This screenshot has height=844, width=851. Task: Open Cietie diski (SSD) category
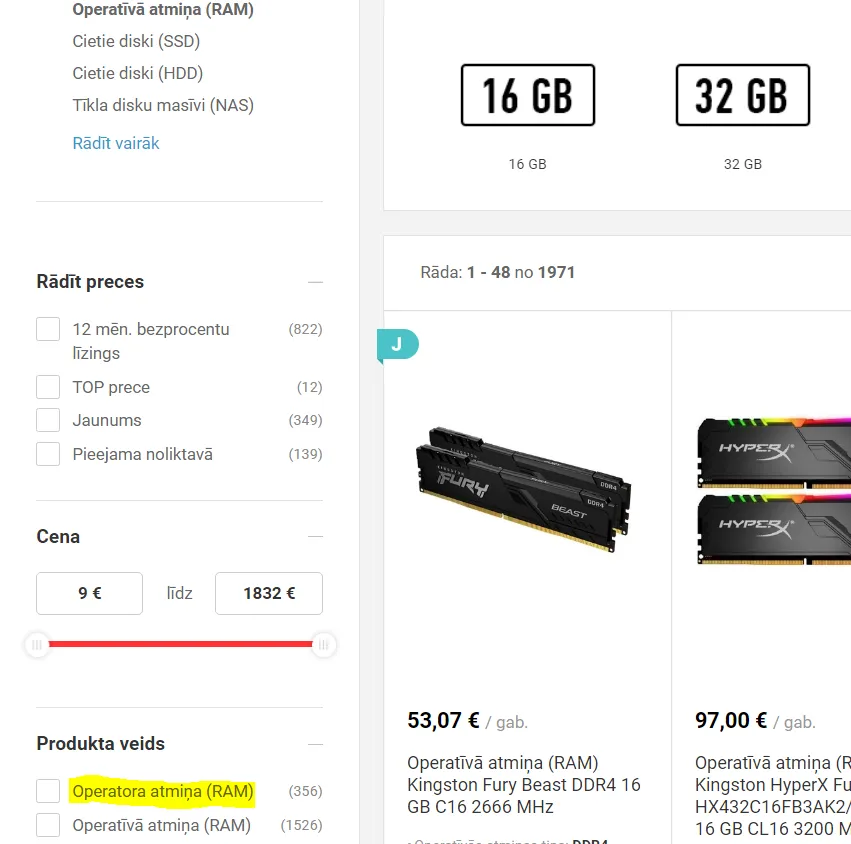pyautogui.click(x=136, y=41)
